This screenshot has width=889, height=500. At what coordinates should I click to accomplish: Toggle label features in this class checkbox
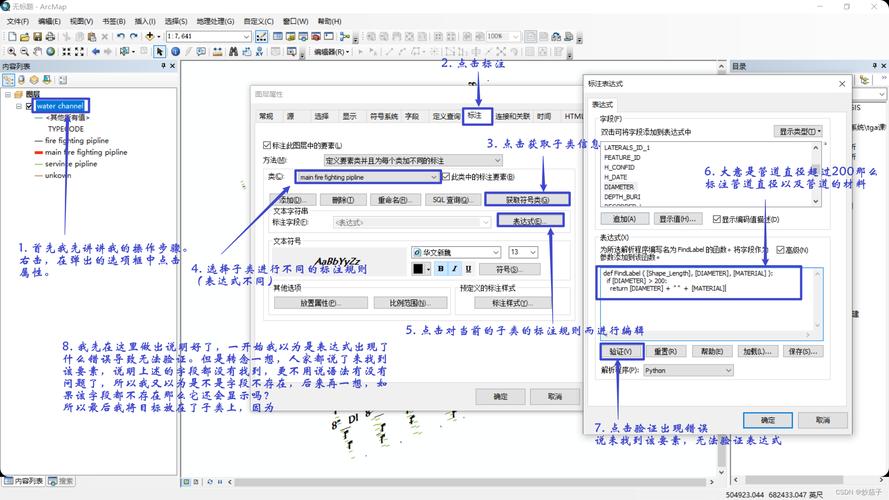[446, 177]
